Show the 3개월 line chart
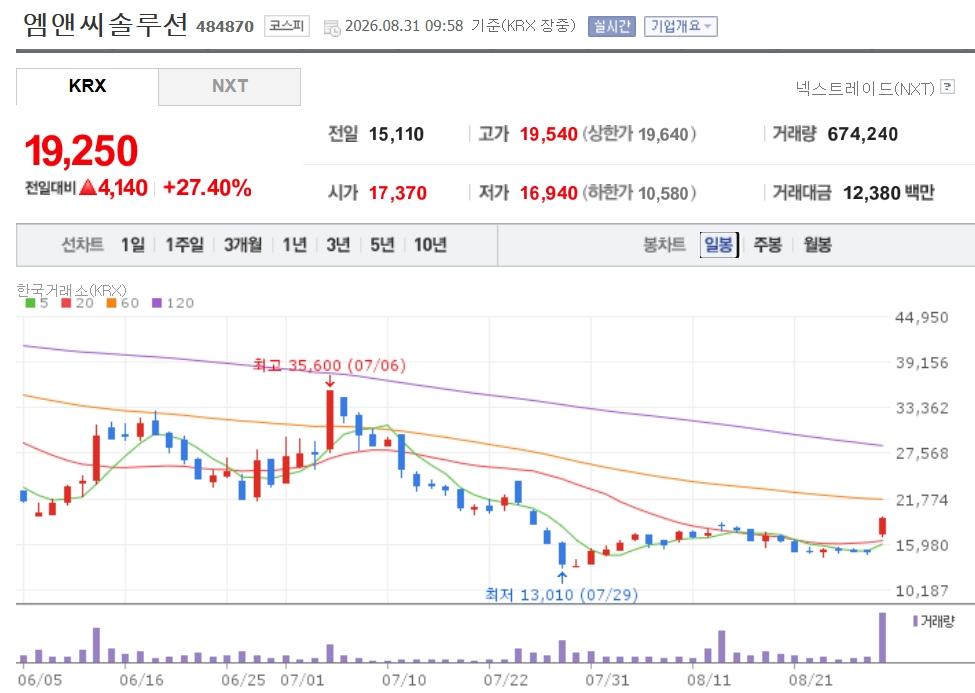 point(243,244)
